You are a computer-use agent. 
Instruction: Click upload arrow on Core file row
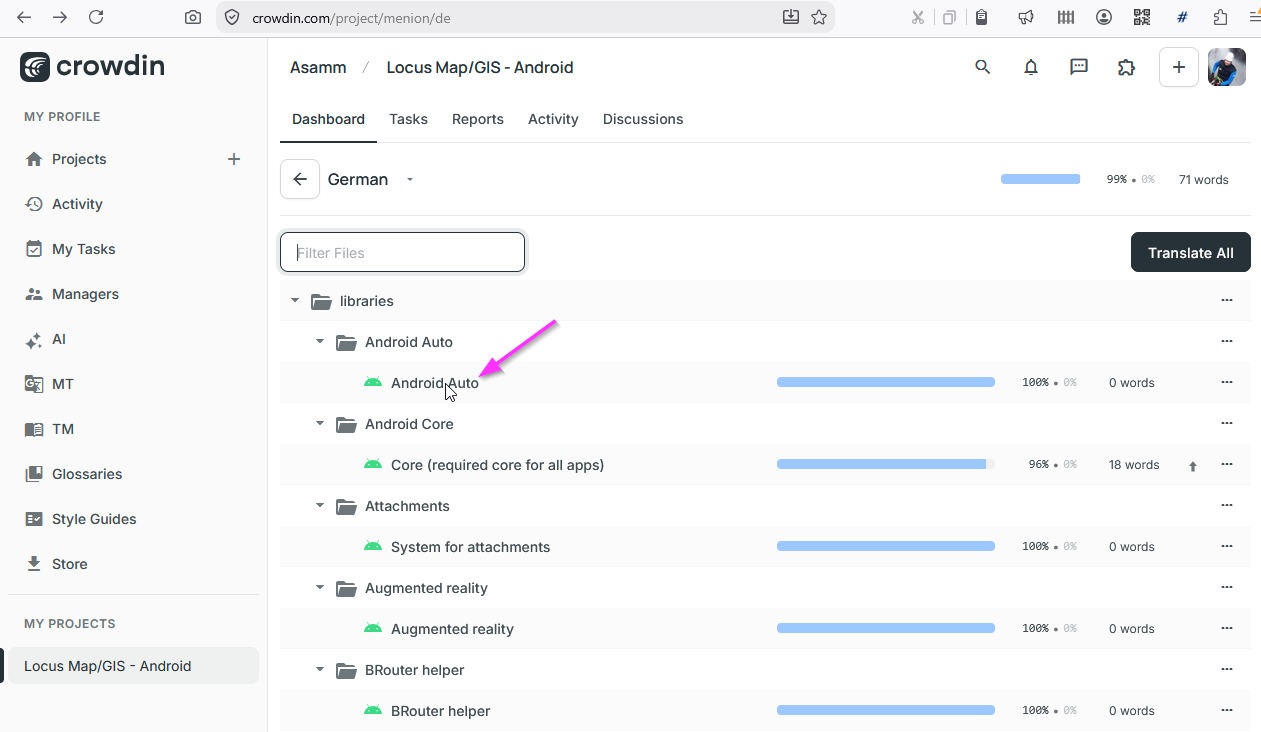[1192, 466]
